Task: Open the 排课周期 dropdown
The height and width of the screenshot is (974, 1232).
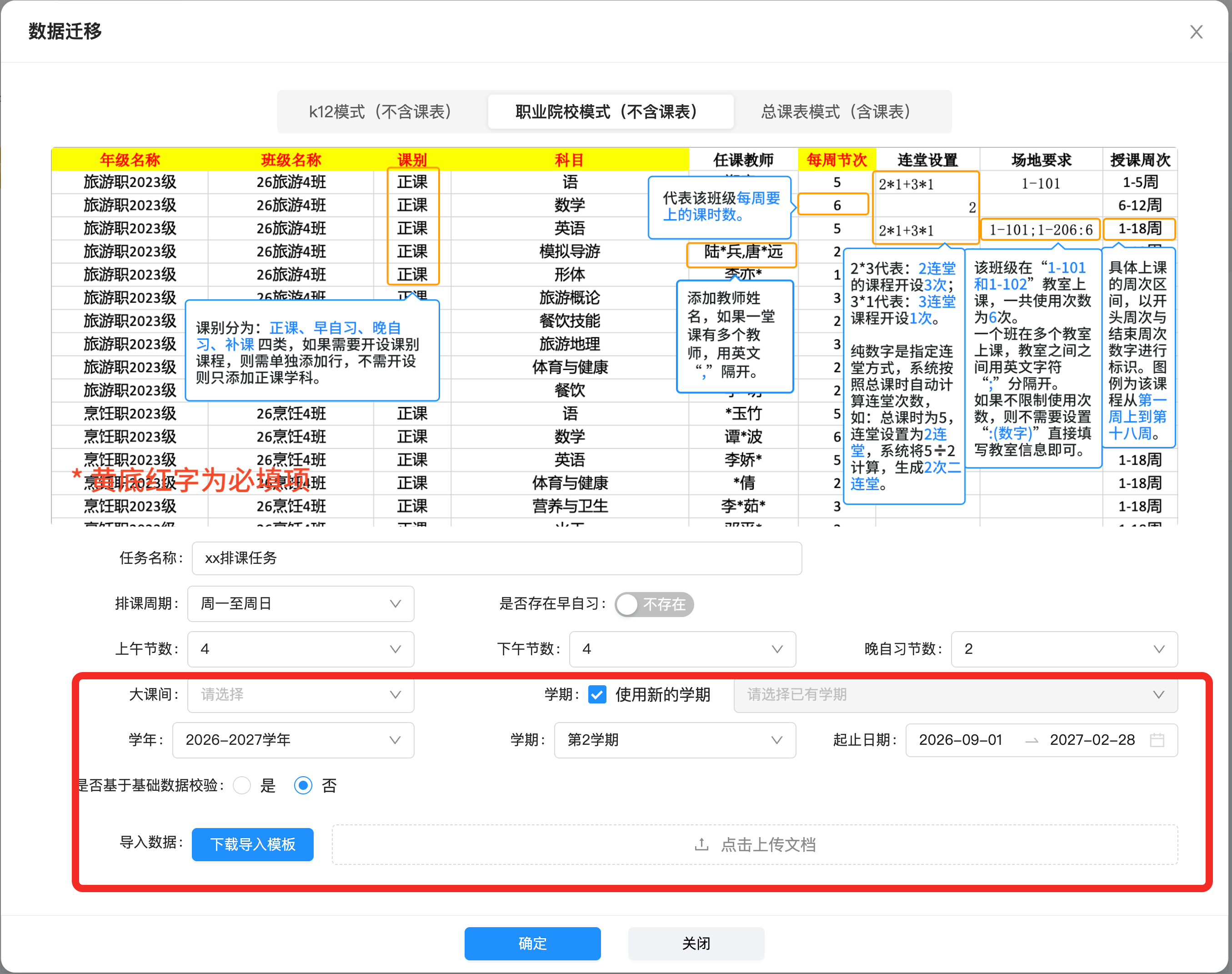Action: [300, 604]
